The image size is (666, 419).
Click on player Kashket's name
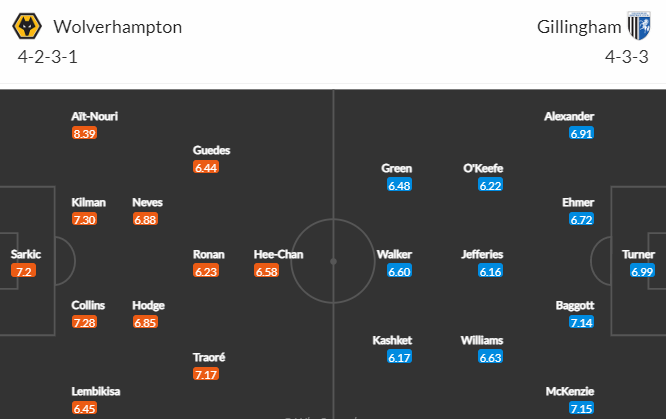[x=392, y=340]
